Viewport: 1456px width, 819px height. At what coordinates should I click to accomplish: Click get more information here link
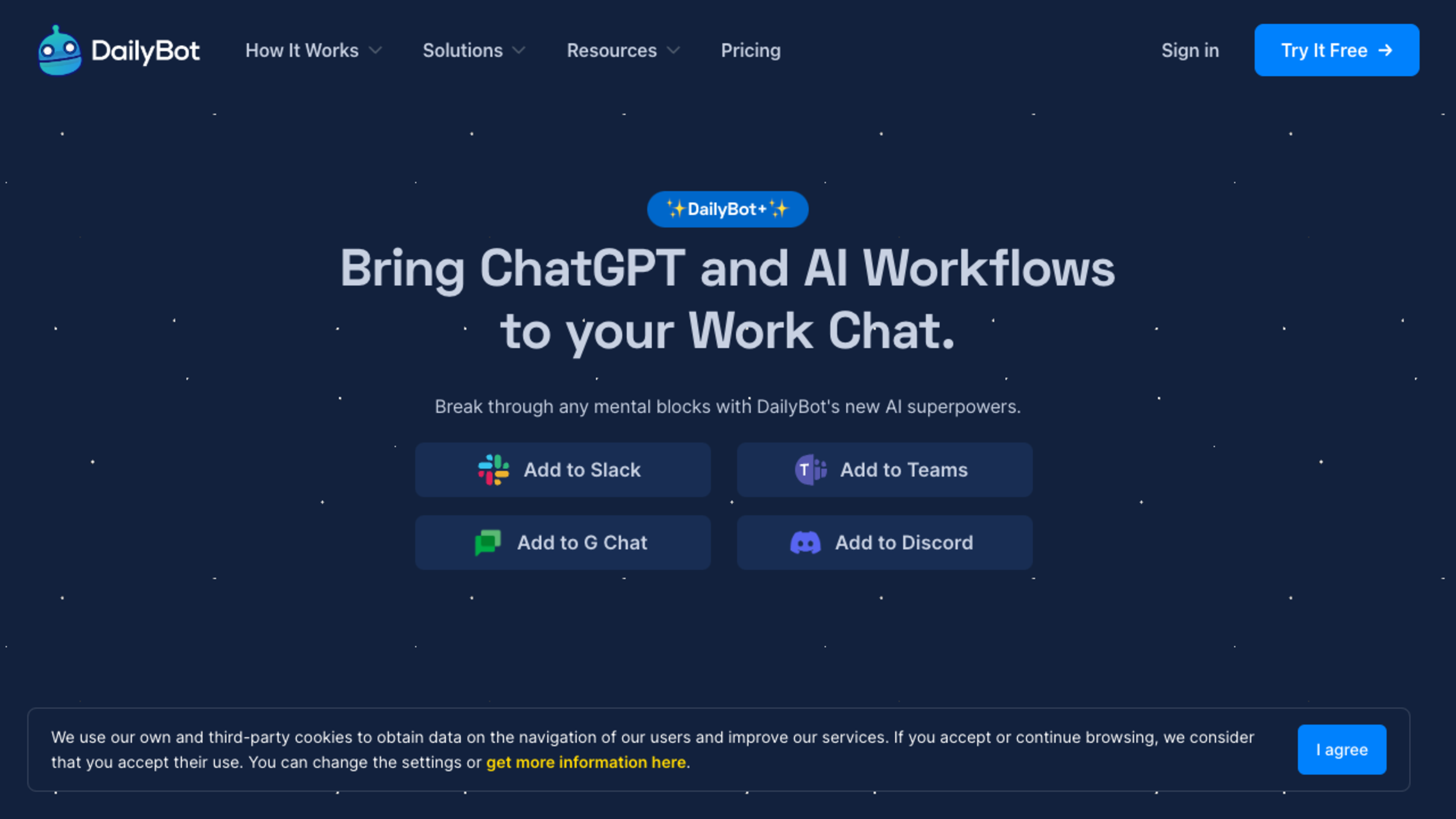[586, 762]
